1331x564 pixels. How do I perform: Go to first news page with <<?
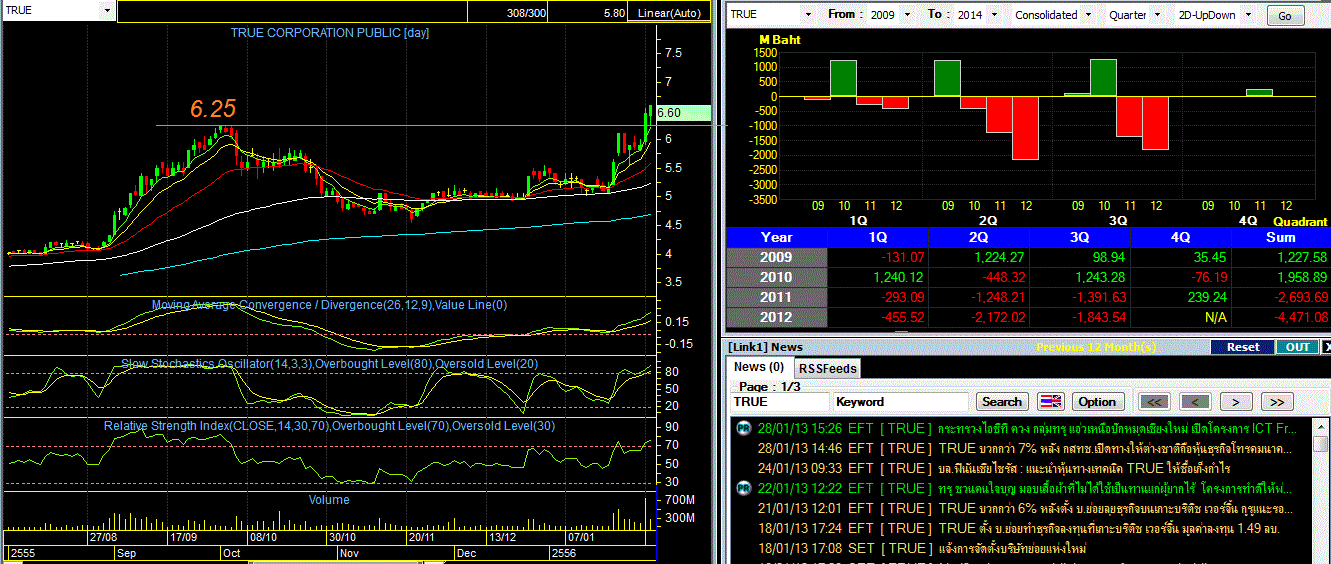coord(1154,401)
